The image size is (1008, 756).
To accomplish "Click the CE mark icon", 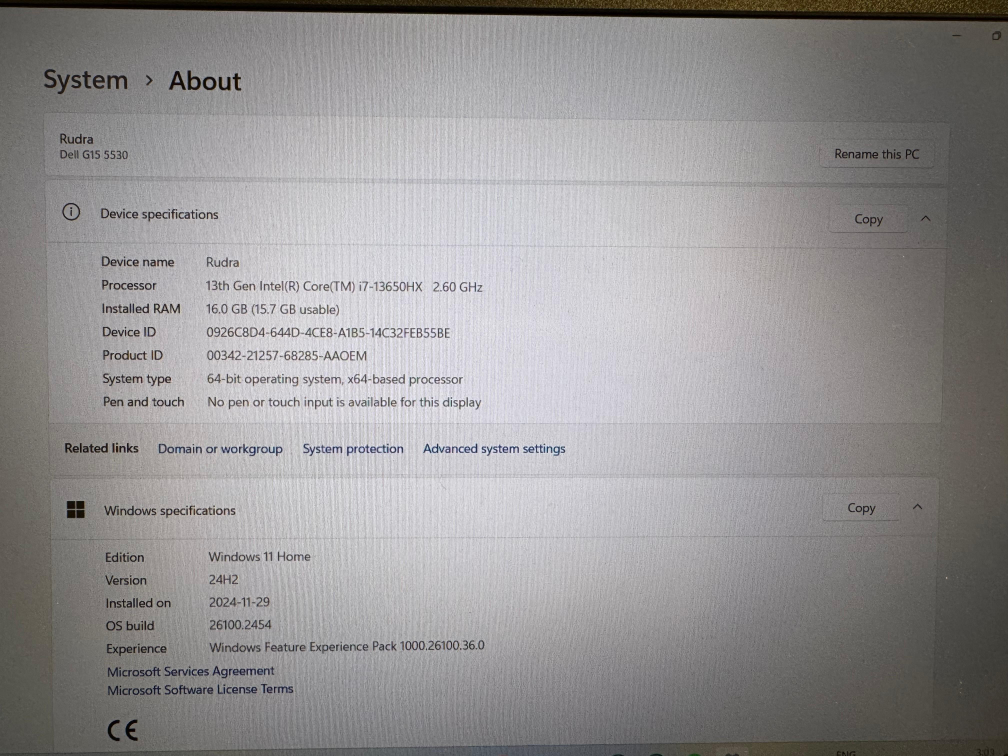I will [x=122, y=730].
